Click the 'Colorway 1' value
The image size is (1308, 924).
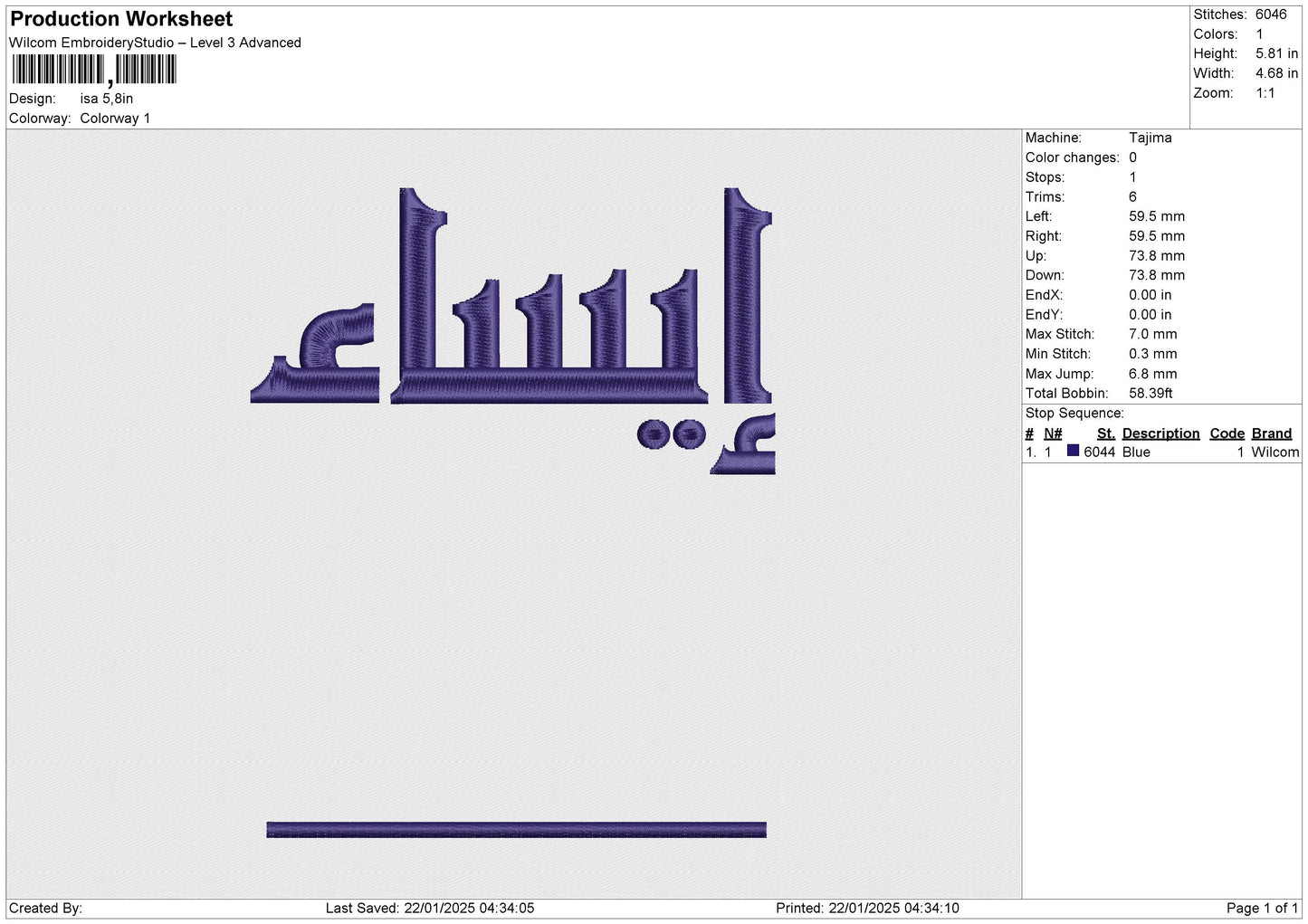pyautogui.click(x=115, y=119)
